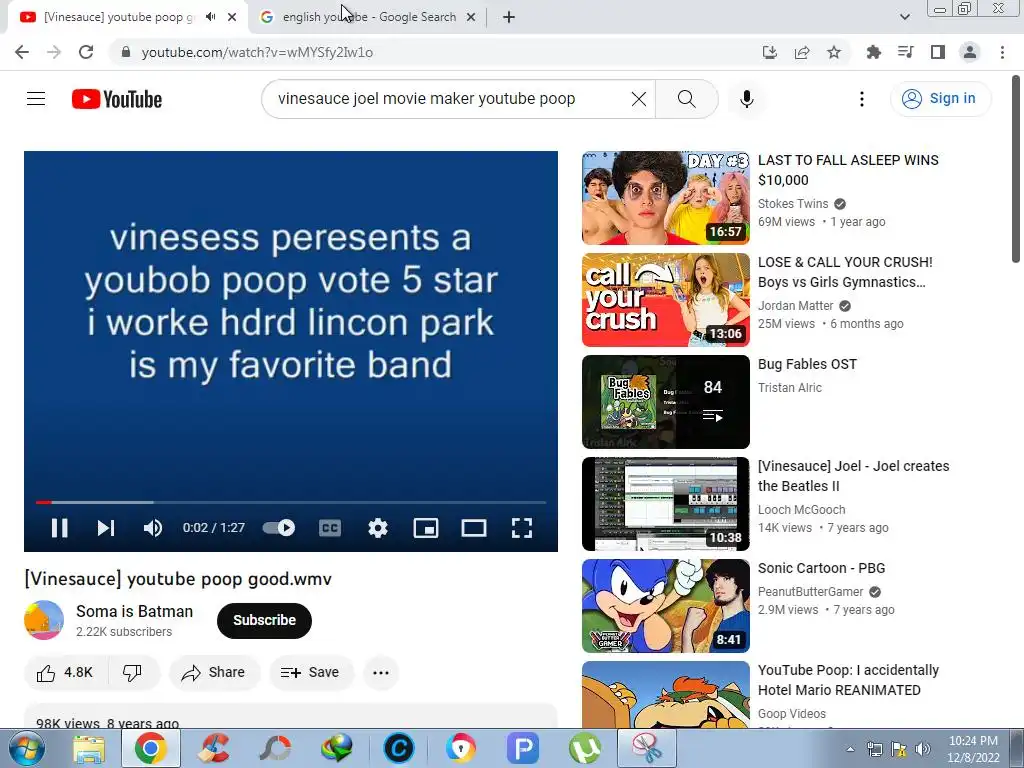Pause the video with the pause button

pos(59,528)
